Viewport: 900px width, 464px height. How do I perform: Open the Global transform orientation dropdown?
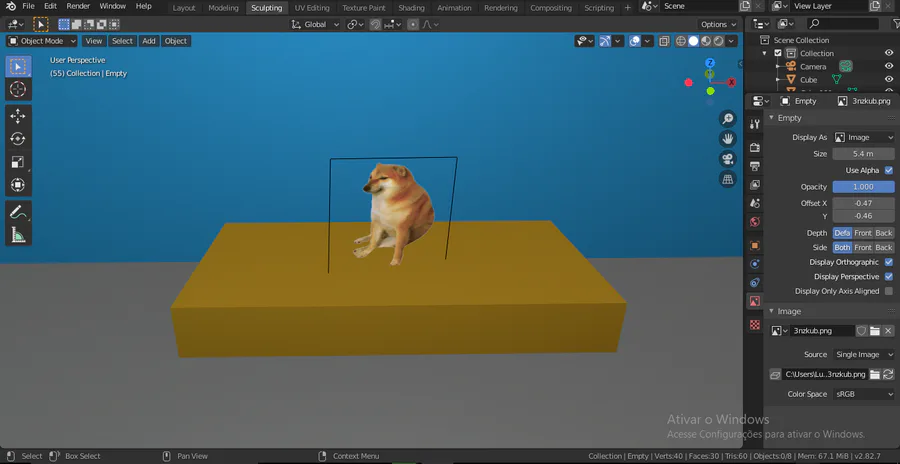coord(315,25)
